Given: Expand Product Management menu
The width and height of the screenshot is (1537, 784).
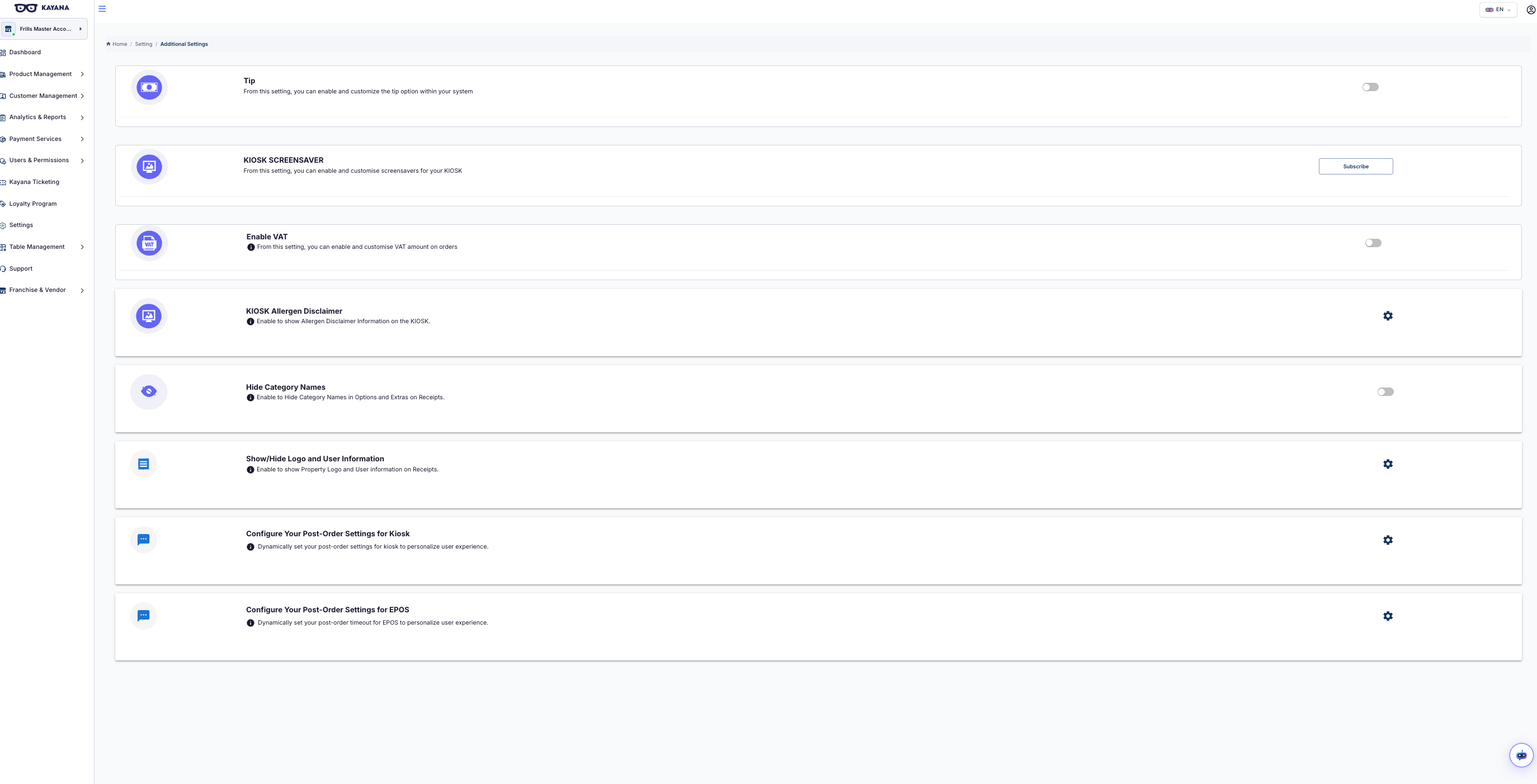Looking at the screenshot, I should [43, 74].
